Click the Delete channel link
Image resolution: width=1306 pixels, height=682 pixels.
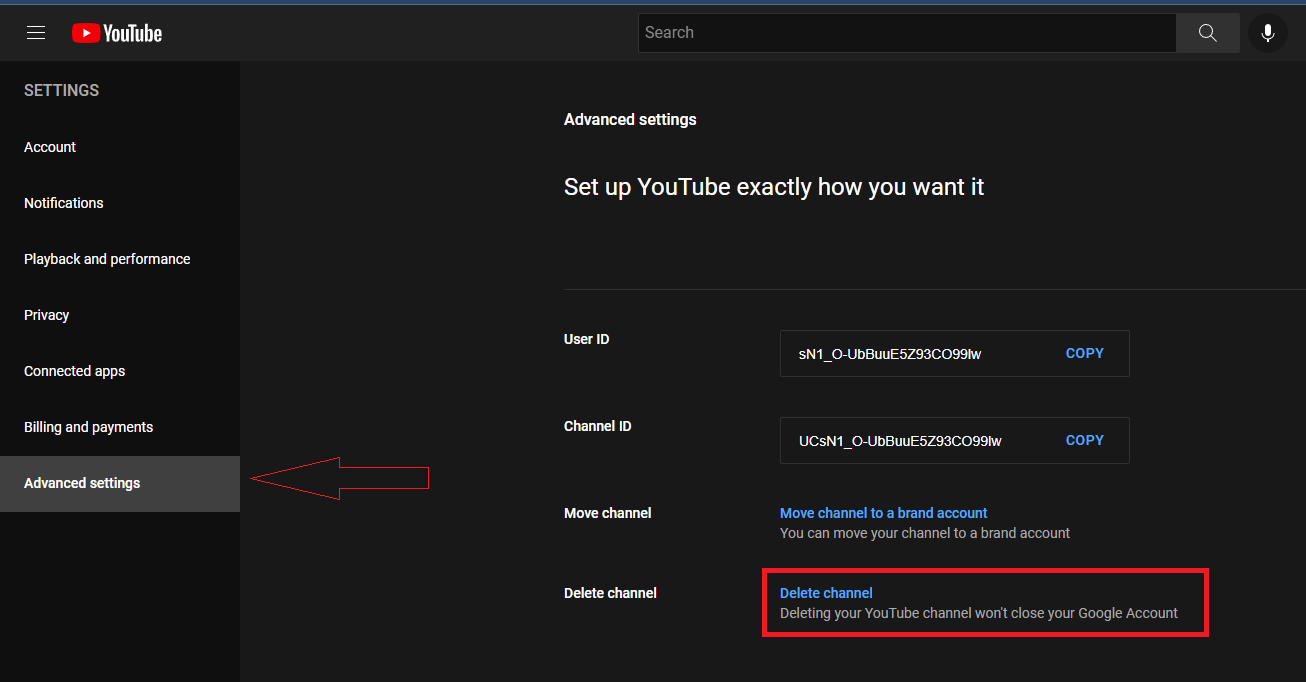826,593
